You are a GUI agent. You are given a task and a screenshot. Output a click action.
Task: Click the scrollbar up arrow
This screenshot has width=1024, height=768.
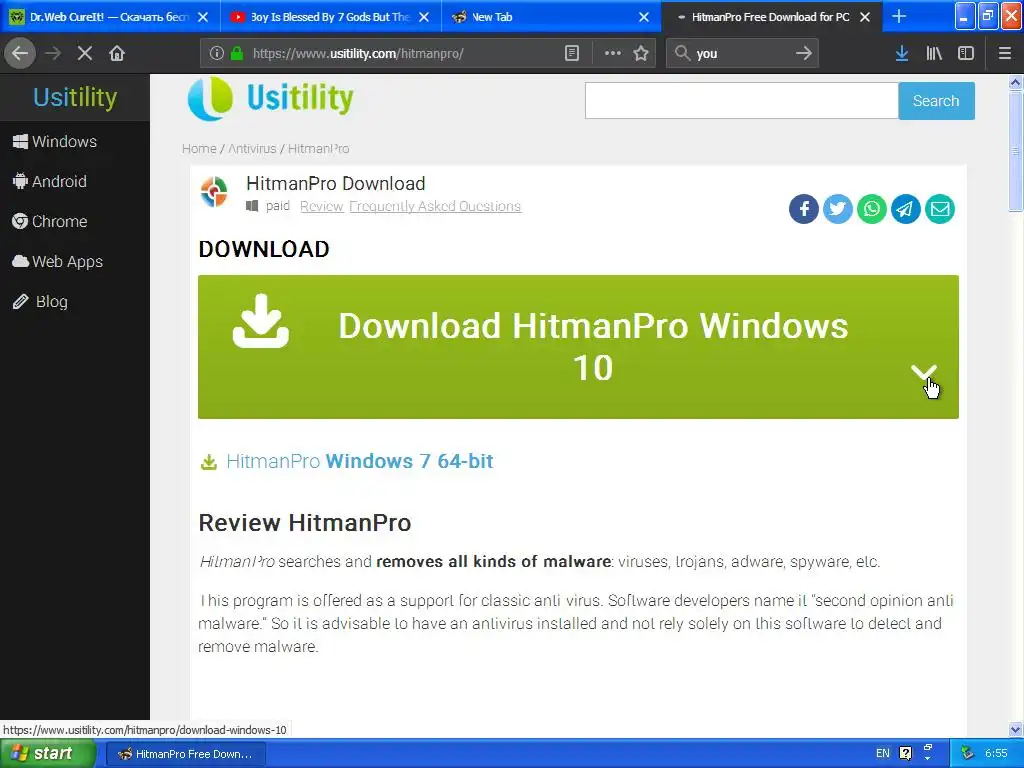pyautogui.click(x=1015, y=82)
